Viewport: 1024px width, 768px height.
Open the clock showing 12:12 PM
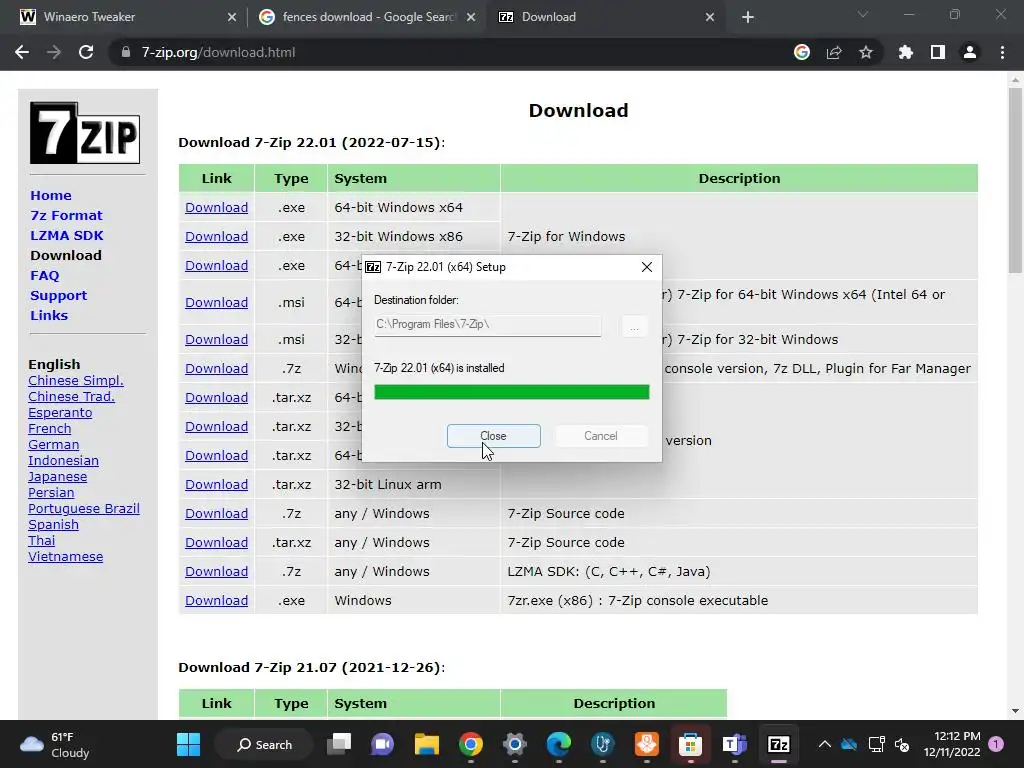click(952, 744)
